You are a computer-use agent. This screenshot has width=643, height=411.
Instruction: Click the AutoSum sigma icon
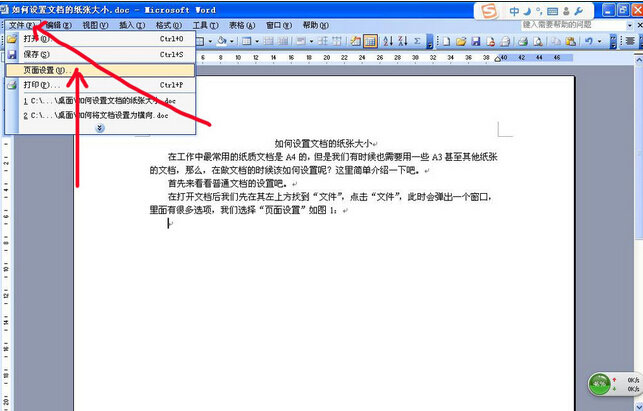[x=417, y=41]
